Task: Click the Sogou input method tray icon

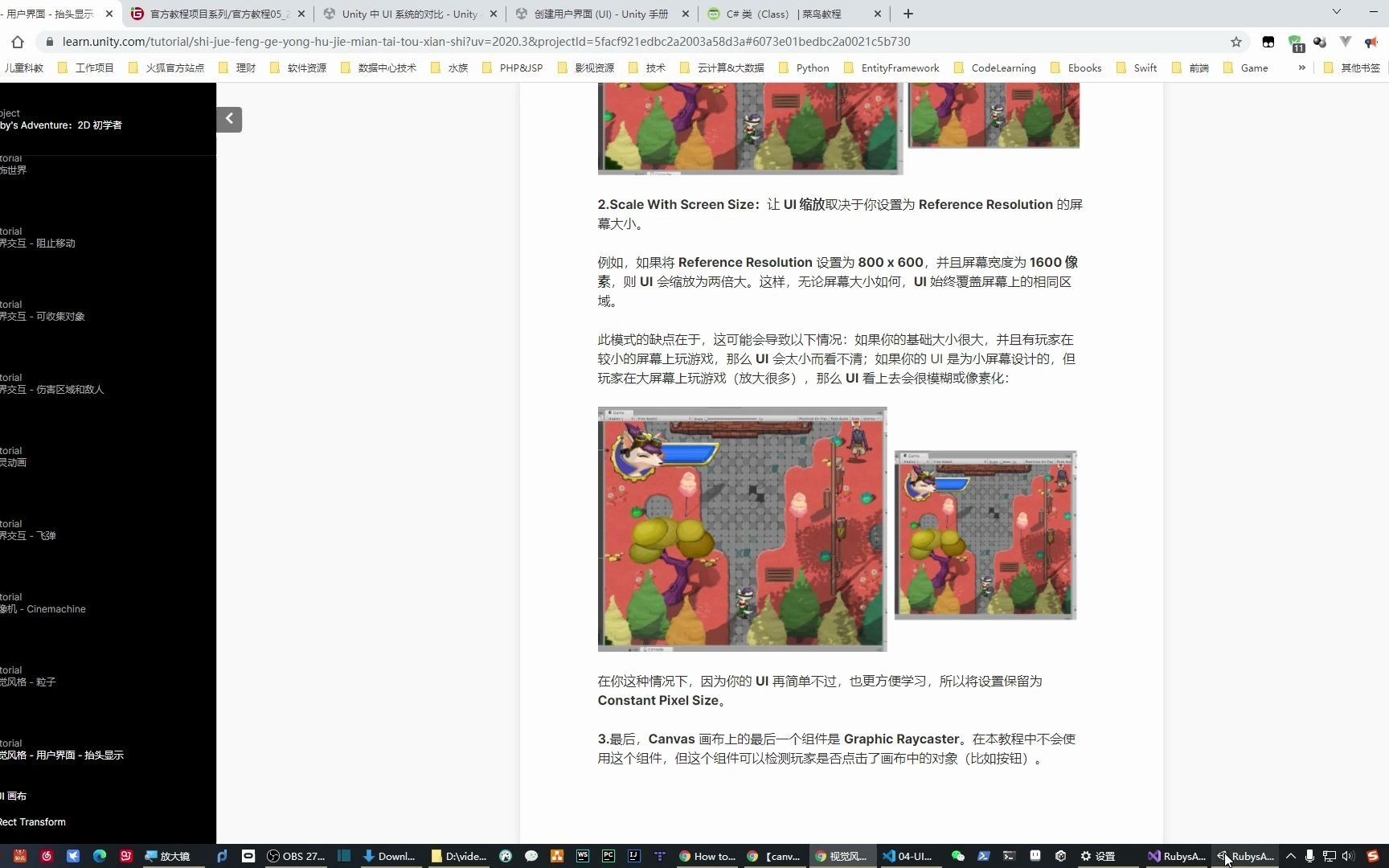Action: pyautogui.click(x=1372, y=856)
